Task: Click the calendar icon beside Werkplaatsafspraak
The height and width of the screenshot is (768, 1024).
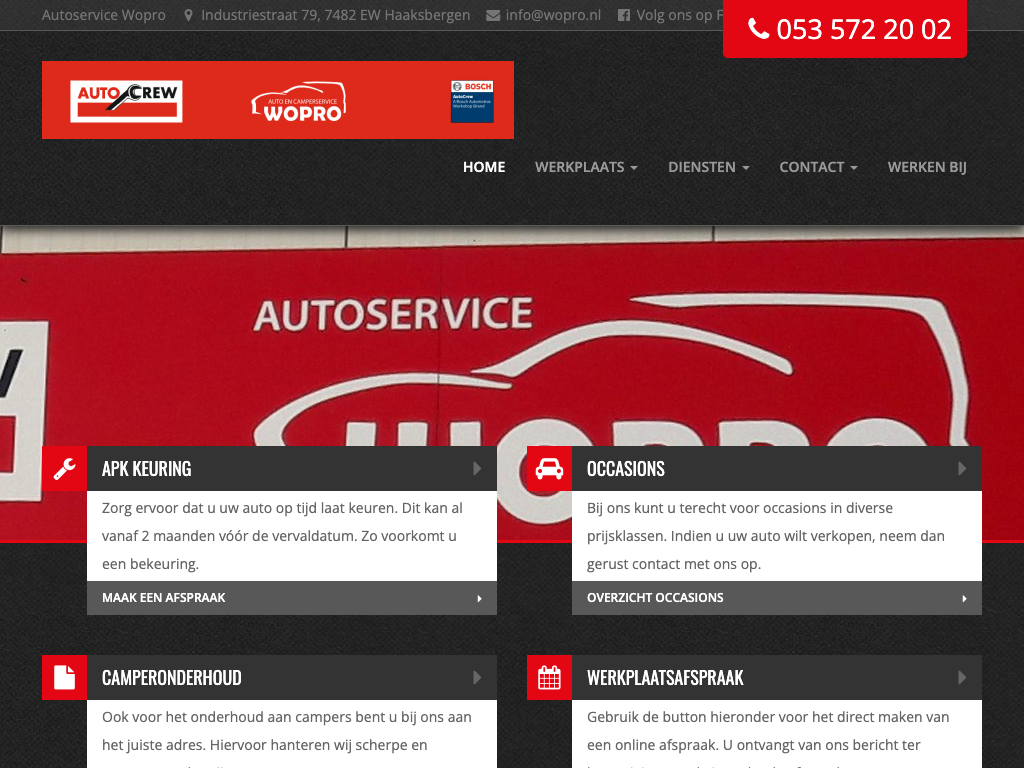Action: [x=549, y=677]
